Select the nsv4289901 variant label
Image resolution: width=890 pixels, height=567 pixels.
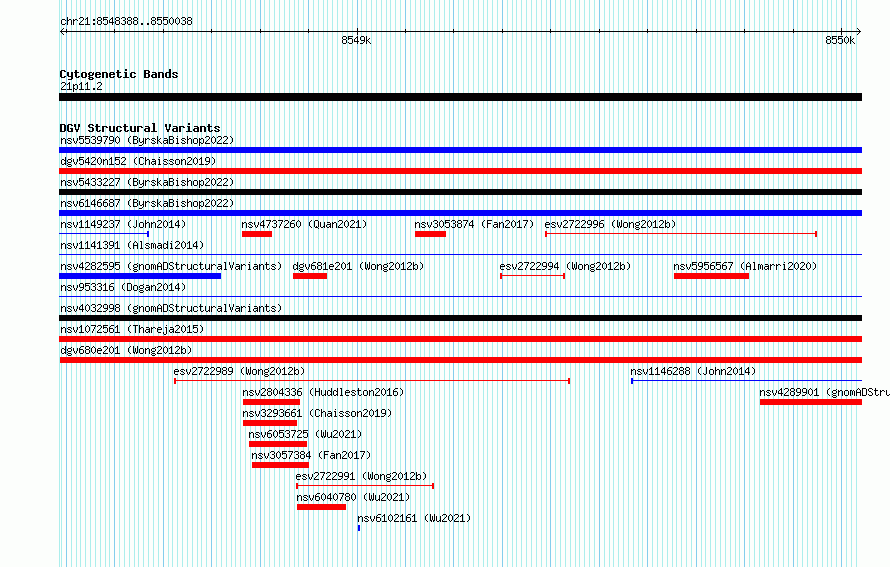pos(824,392)
